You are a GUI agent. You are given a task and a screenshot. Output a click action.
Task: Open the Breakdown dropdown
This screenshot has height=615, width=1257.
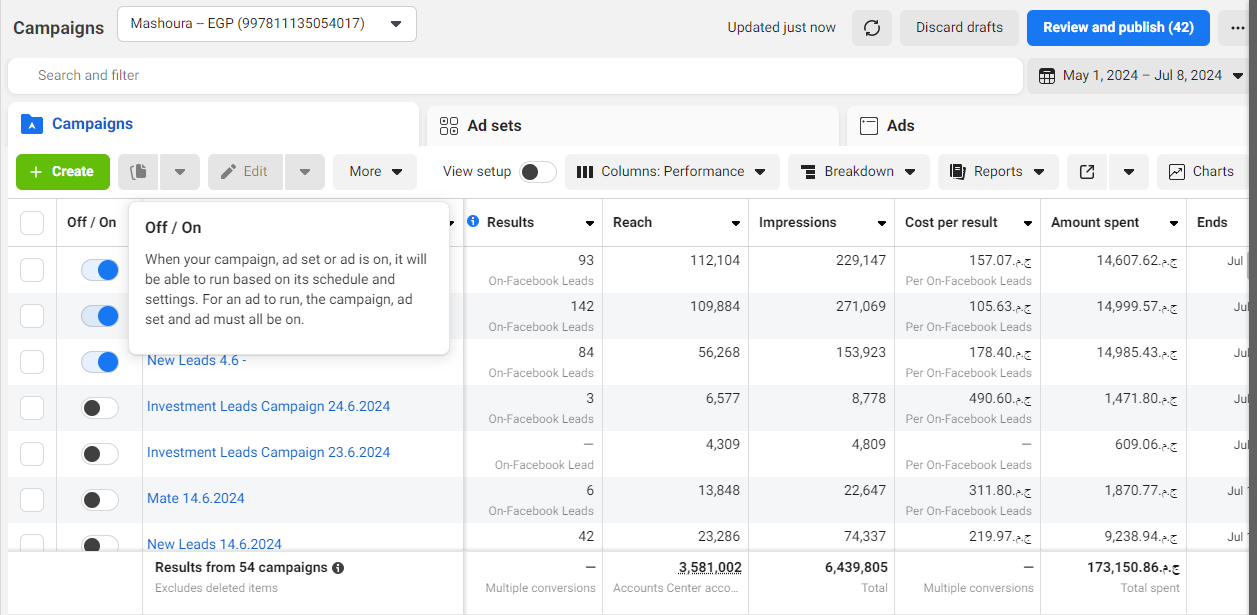tap(858, 172)
